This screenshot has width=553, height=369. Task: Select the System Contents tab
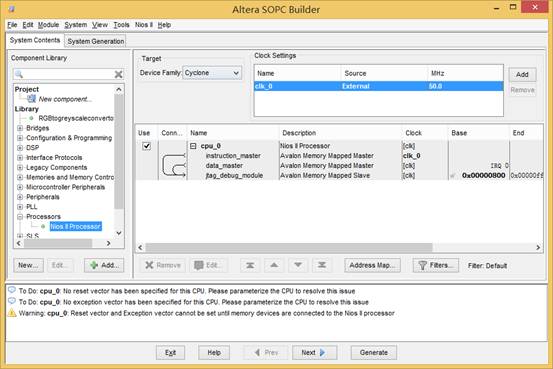tap(35, 40)
